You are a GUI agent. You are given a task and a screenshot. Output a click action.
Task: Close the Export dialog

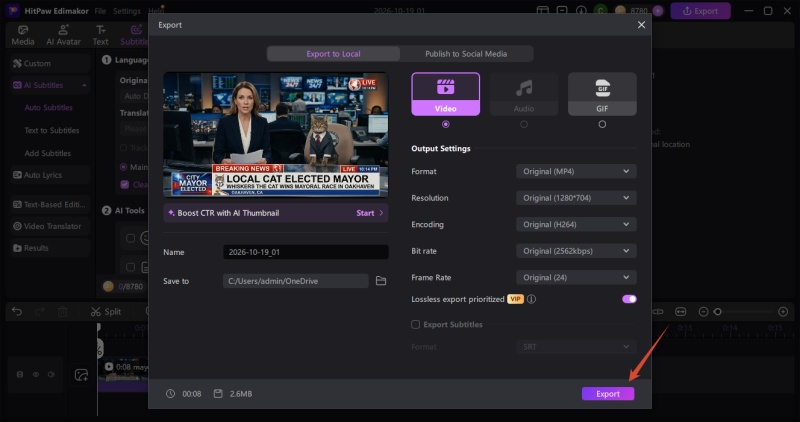pos(641,24)
